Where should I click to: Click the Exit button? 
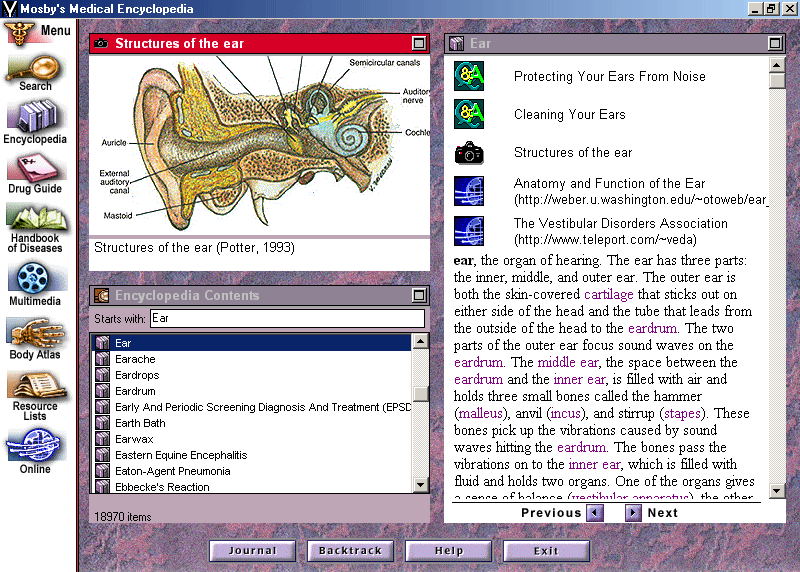[x=546, y=551]
